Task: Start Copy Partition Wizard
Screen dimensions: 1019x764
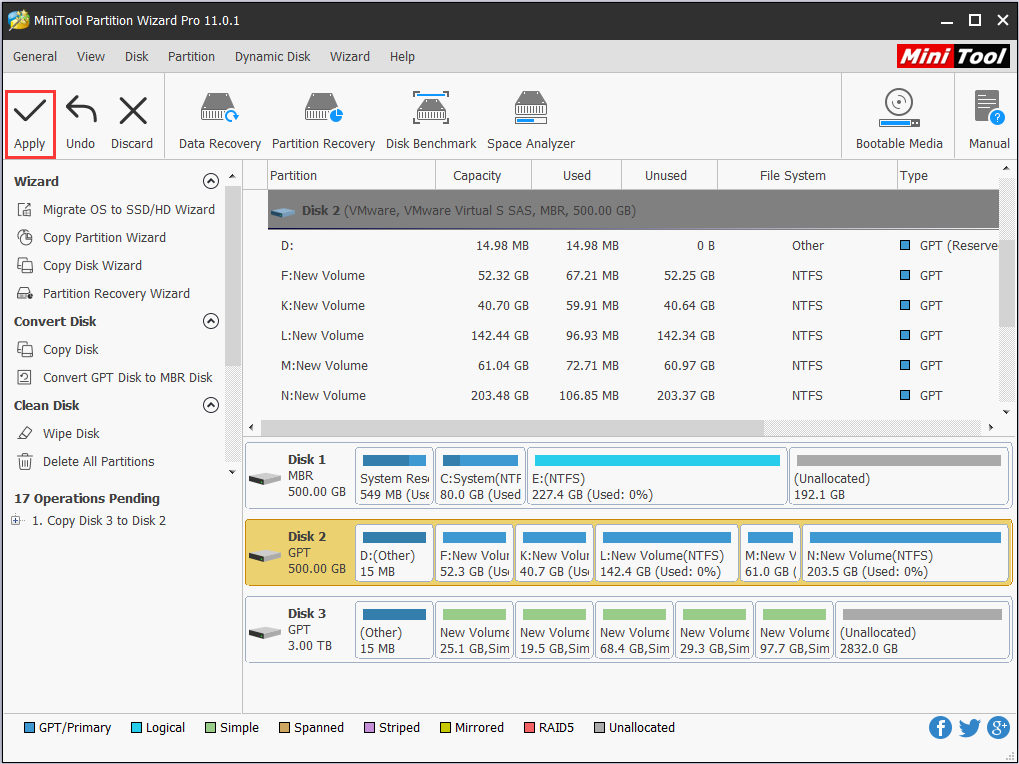Action: coord(104,238)
